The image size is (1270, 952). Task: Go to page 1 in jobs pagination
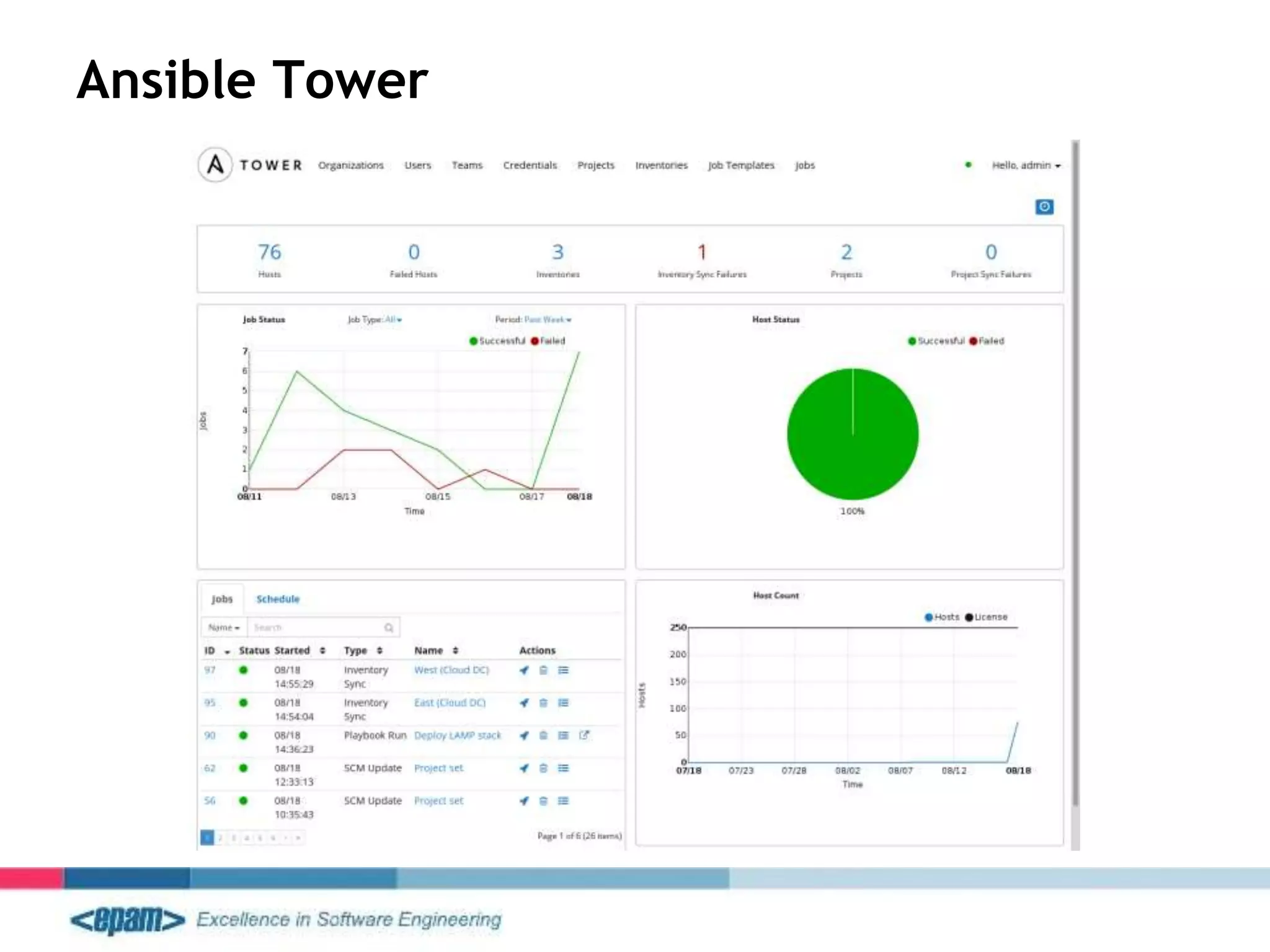[207, 838]
